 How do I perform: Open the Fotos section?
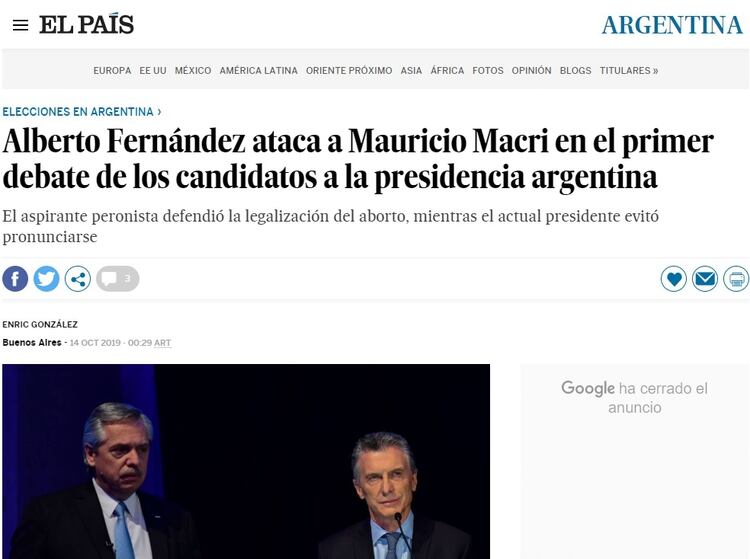[x=488, y=71]
